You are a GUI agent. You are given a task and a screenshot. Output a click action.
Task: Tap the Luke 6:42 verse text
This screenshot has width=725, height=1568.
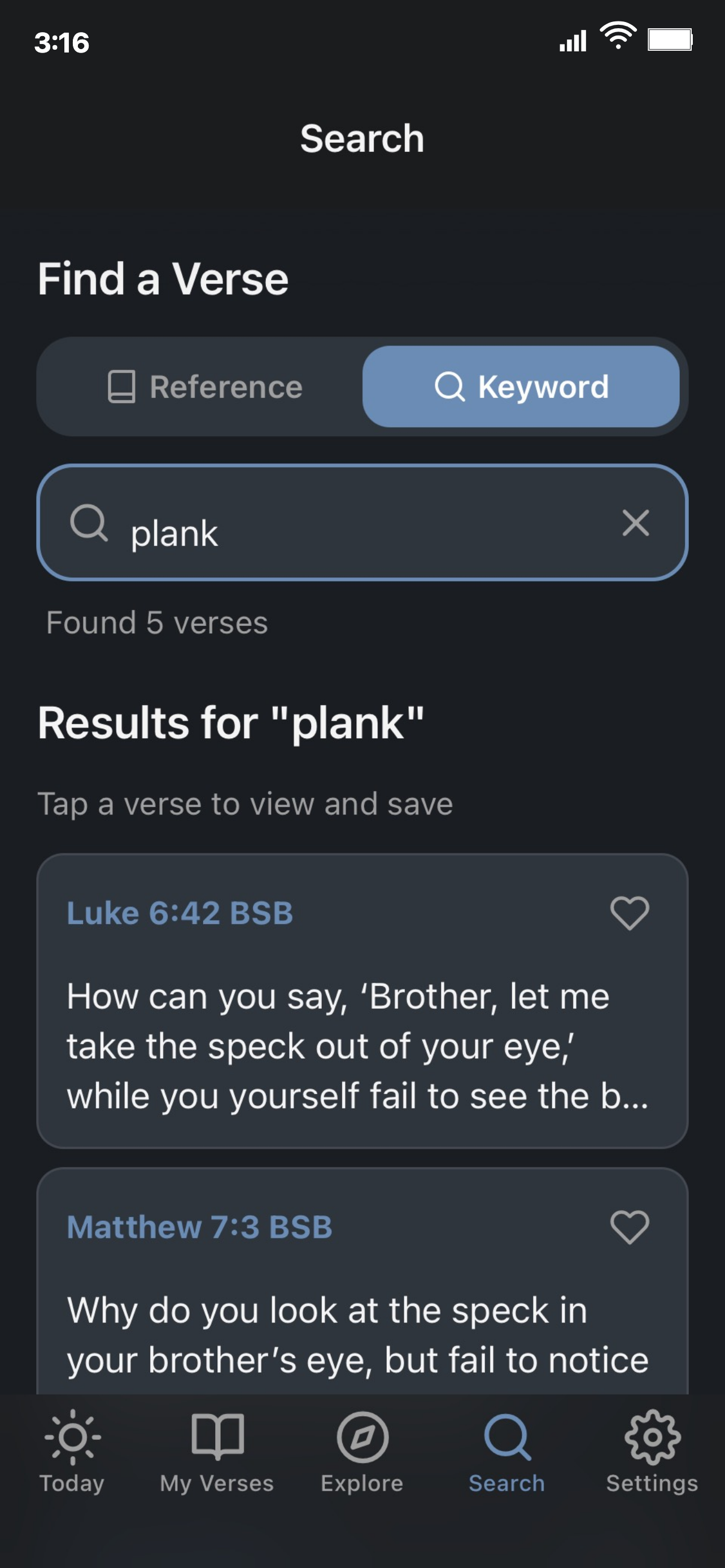click(358, 1046)
